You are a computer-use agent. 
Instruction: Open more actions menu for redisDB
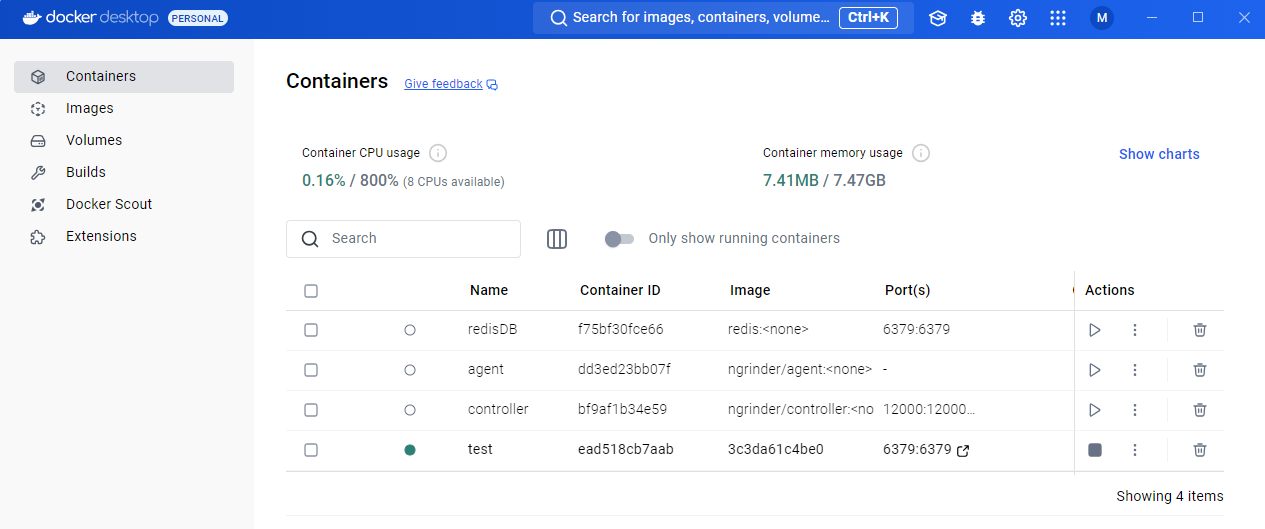click(x=1135, y=330)
